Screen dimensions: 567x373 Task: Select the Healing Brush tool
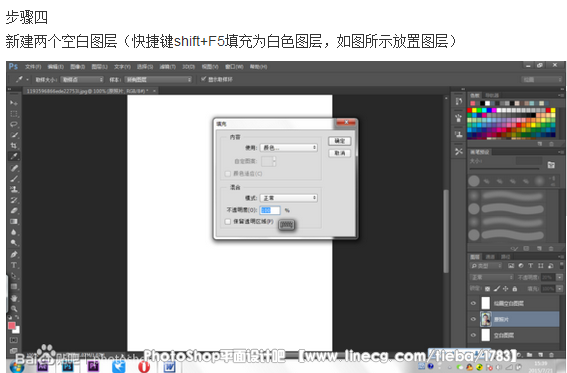click(14, 168)
